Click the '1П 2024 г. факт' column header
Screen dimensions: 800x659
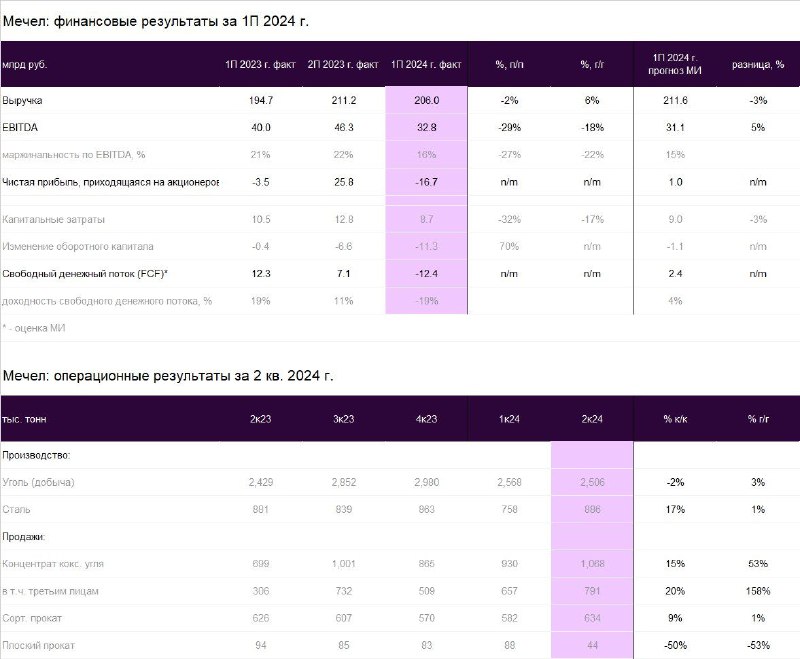[x=426, y=65]
